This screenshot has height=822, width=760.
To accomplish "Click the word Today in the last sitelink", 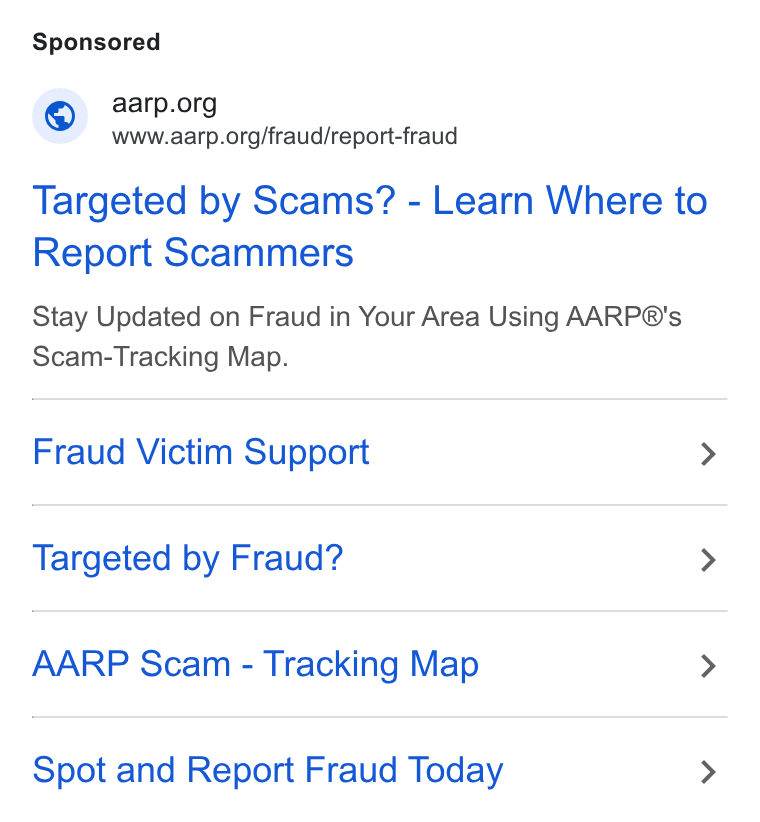I will (x=455, y=771).
